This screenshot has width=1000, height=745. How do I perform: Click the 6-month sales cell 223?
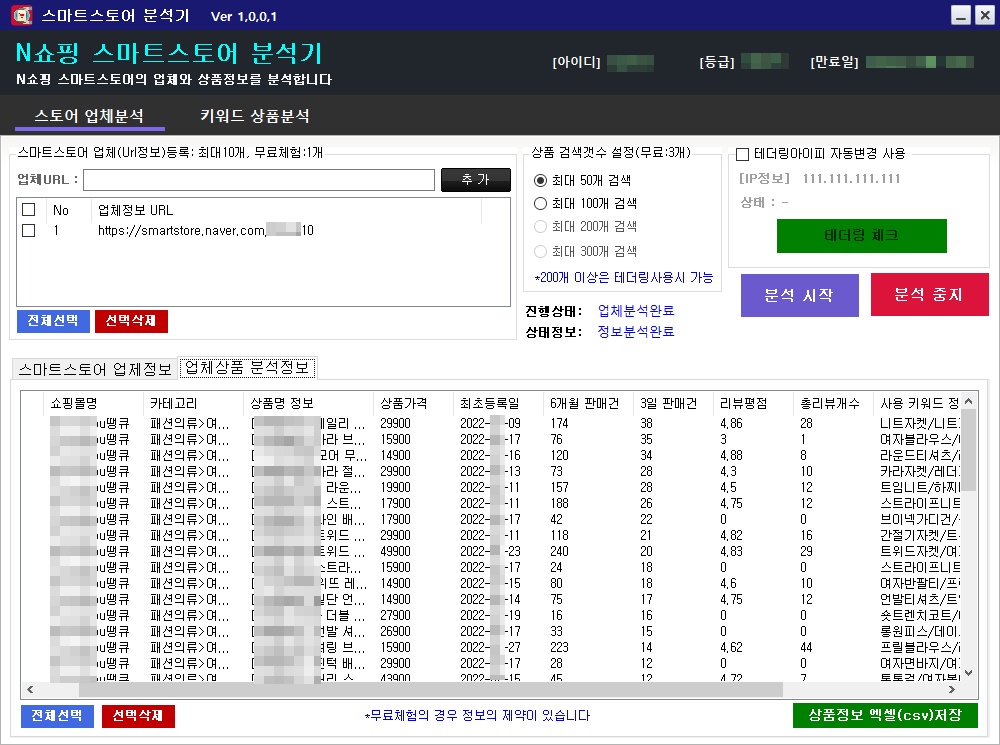tap(559, 647)
